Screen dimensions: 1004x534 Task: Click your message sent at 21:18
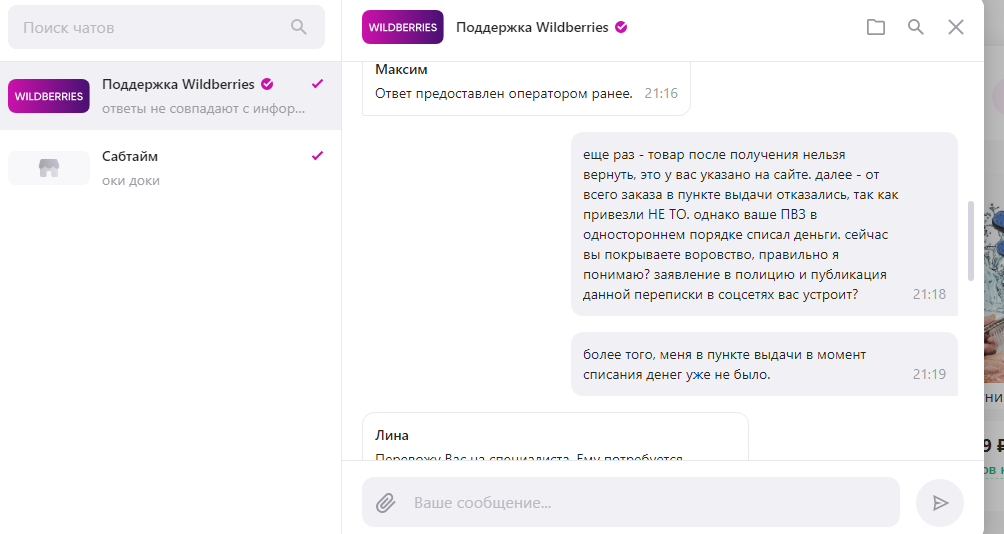[x=764, y=224]
